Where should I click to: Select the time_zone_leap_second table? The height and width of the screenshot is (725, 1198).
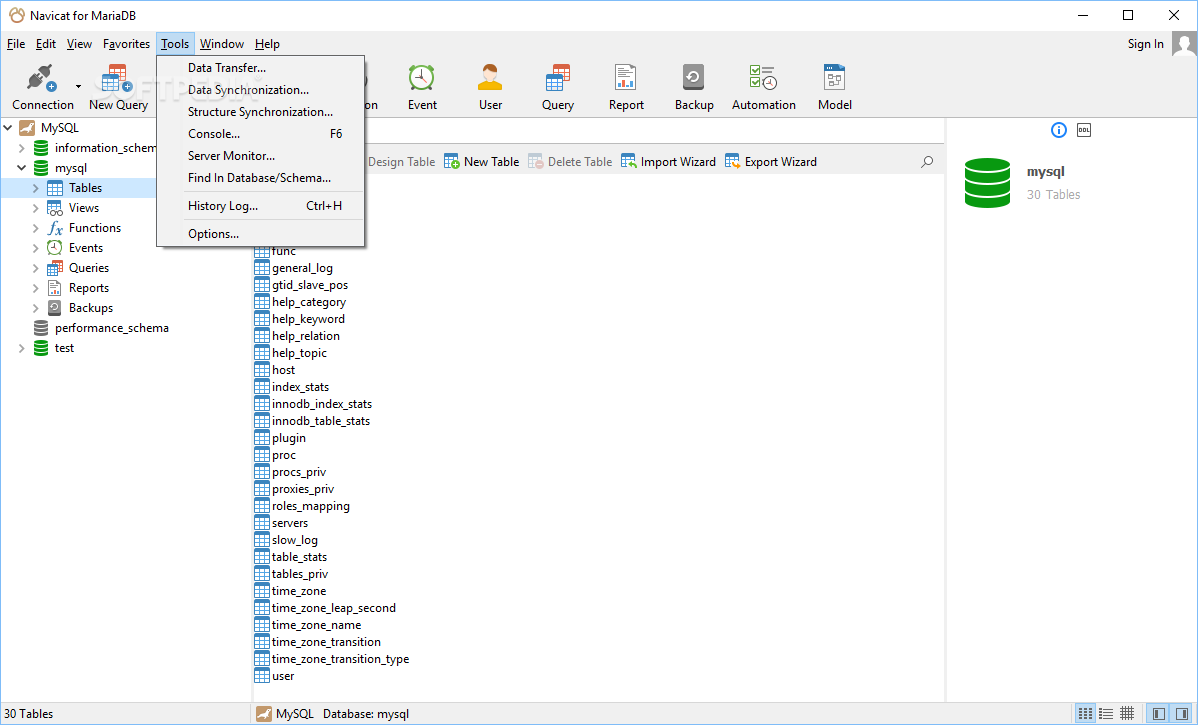click(x=333, y=608)
